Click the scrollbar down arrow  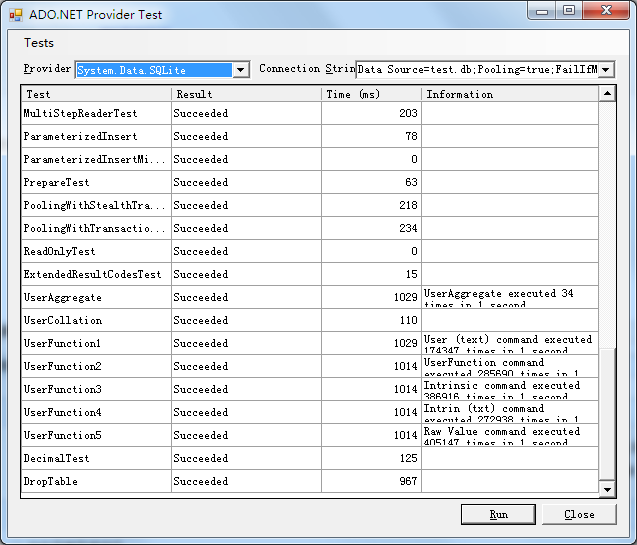[x=607, y=489]
